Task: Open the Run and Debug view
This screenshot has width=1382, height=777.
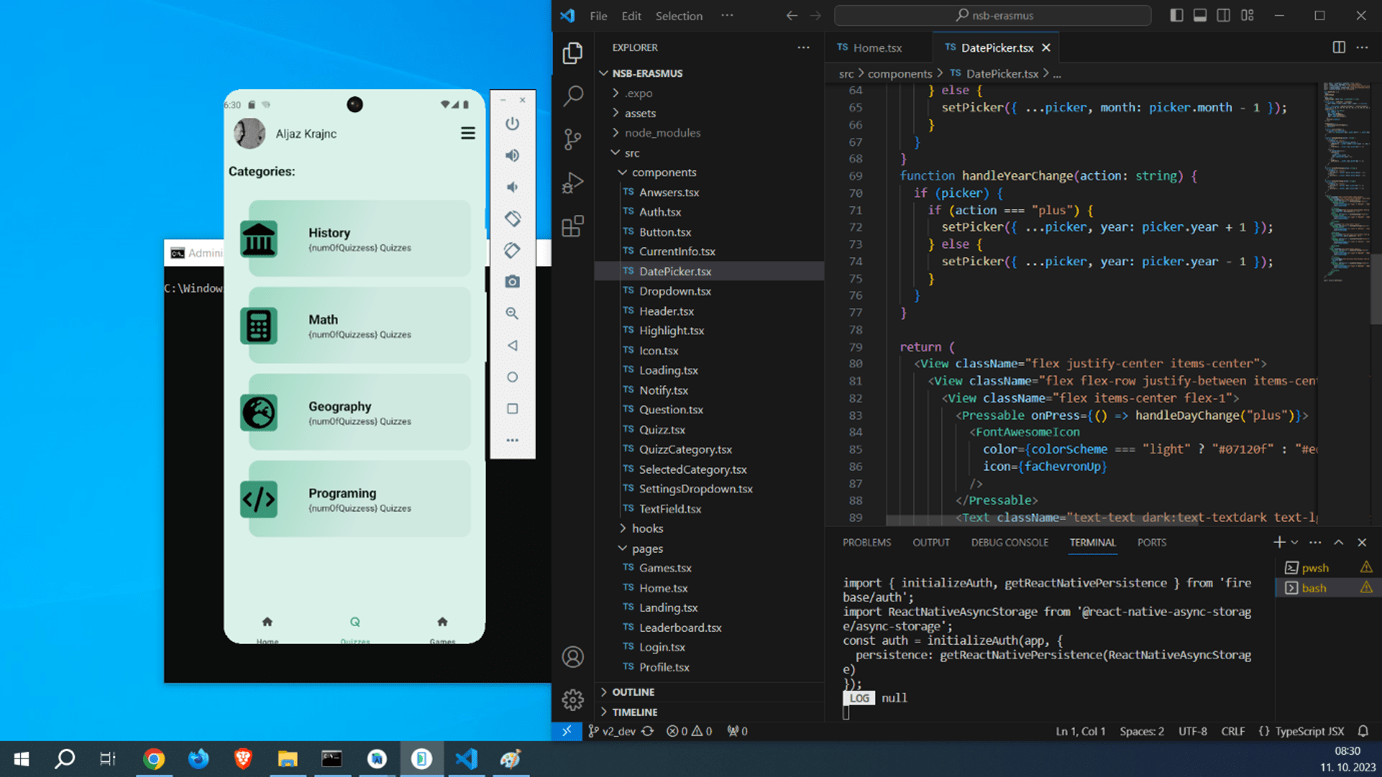Action: (573, 183)
